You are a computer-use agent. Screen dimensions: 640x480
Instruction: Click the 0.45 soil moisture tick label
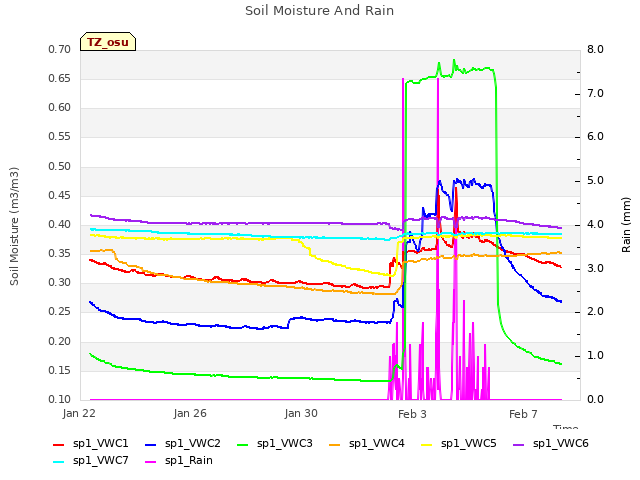60,196
